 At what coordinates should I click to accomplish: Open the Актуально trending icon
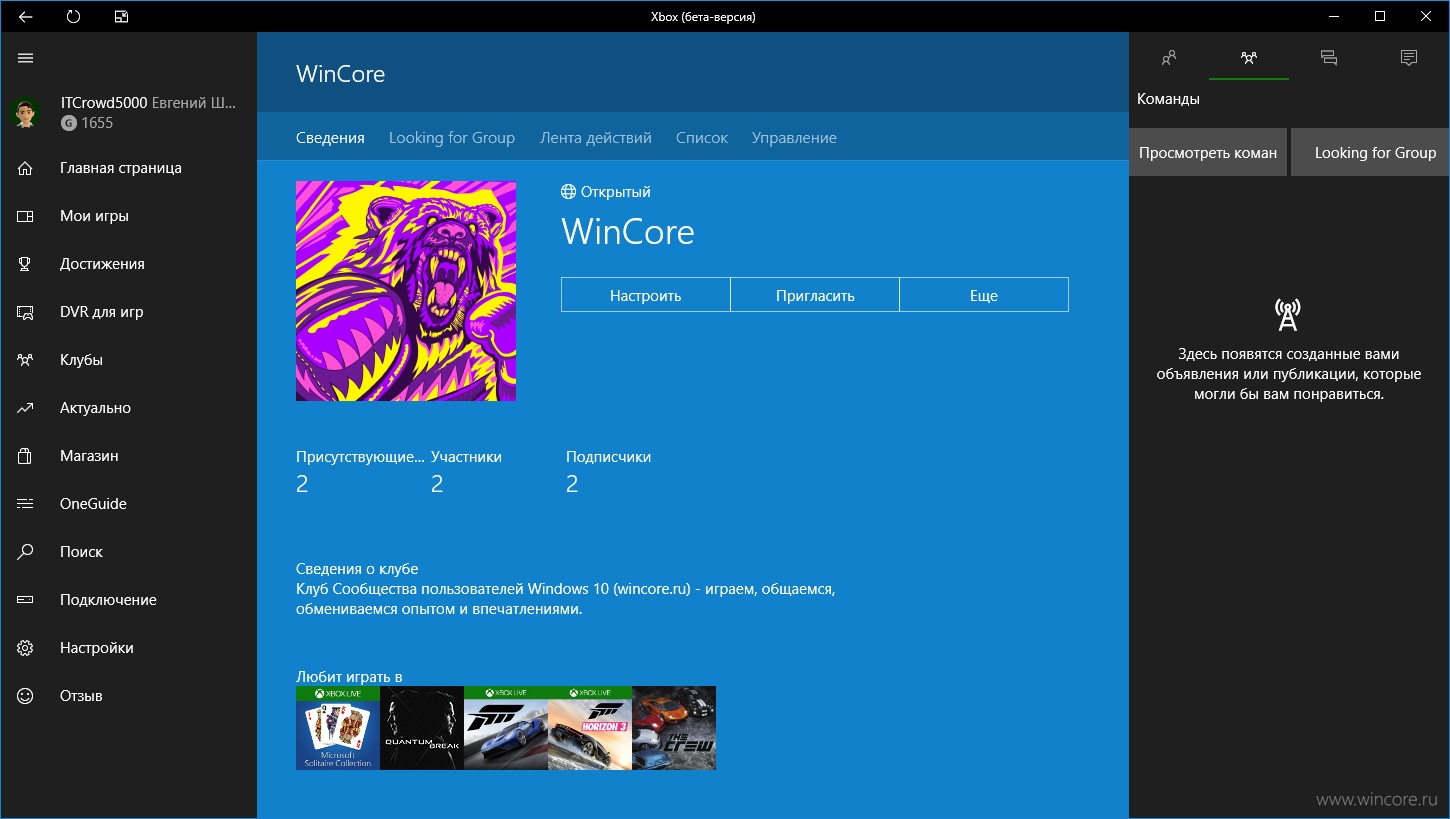click(x=26, y=408)
